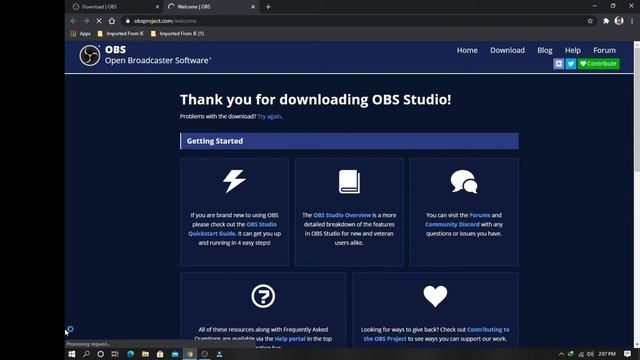This screenshot has height=360, width=640.
Task: Close the Download | OBS tab
Action: [x=158, y=7]
